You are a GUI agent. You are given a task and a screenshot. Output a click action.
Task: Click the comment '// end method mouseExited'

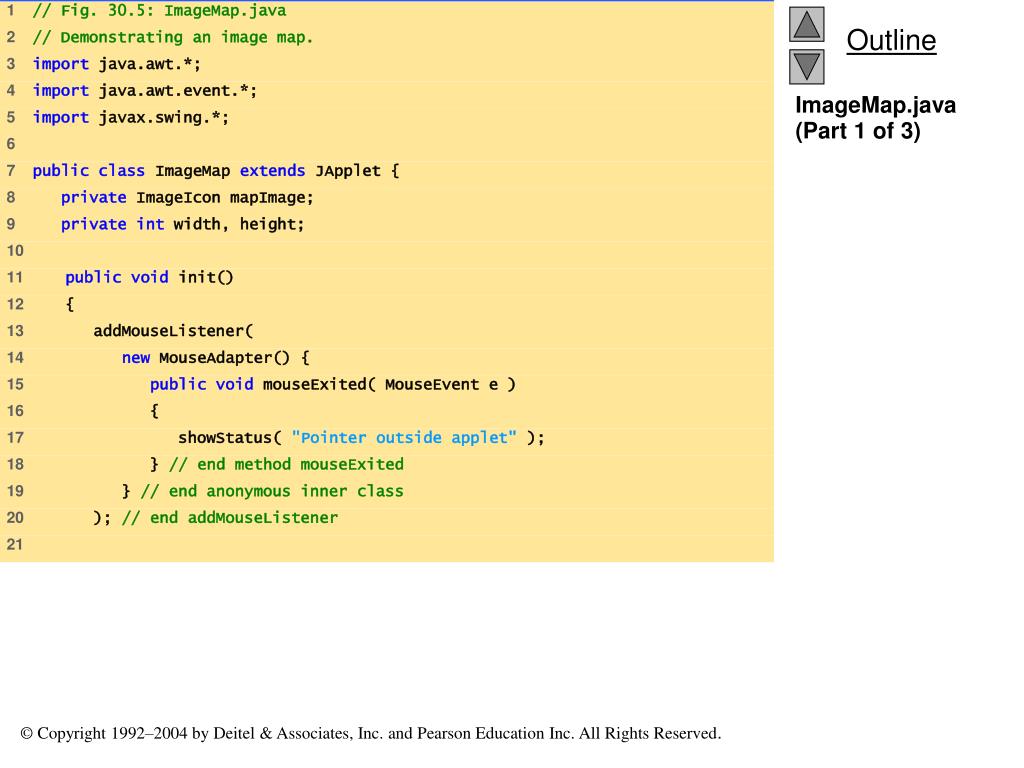click(286, 464)
